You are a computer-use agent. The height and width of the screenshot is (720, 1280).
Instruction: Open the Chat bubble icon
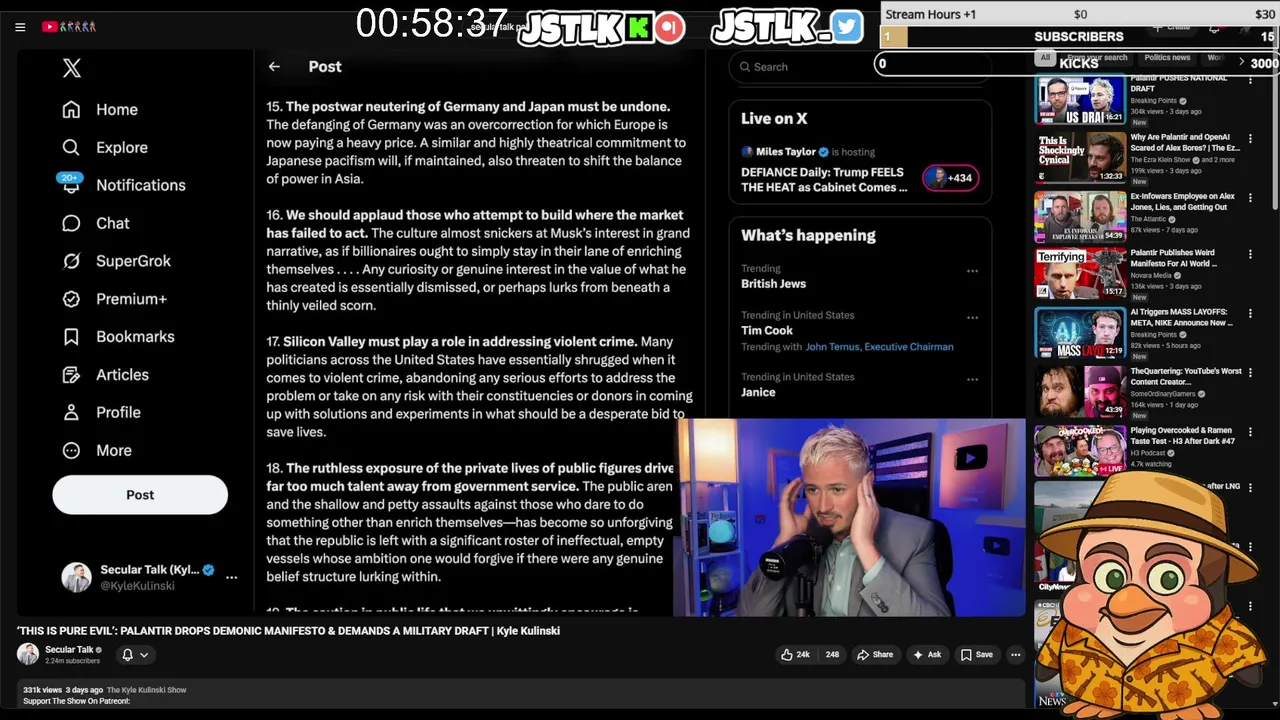pyautogui.click(x=71, y=224)
